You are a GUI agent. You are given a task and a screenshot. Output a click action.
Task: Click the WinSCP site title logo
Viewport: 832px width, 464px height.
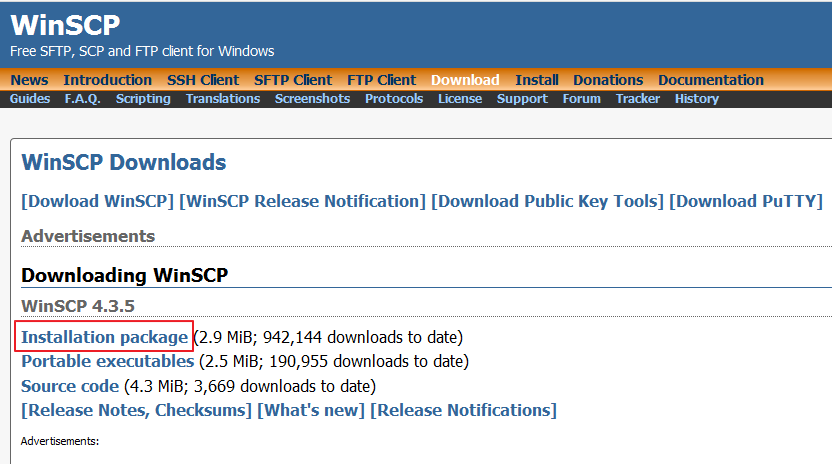65,25
